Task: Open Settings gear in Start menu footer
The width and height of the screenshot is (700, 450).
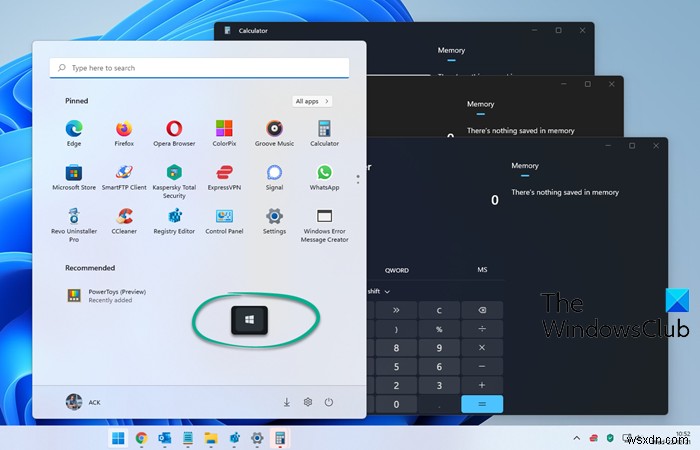Action: click(308, 402)
